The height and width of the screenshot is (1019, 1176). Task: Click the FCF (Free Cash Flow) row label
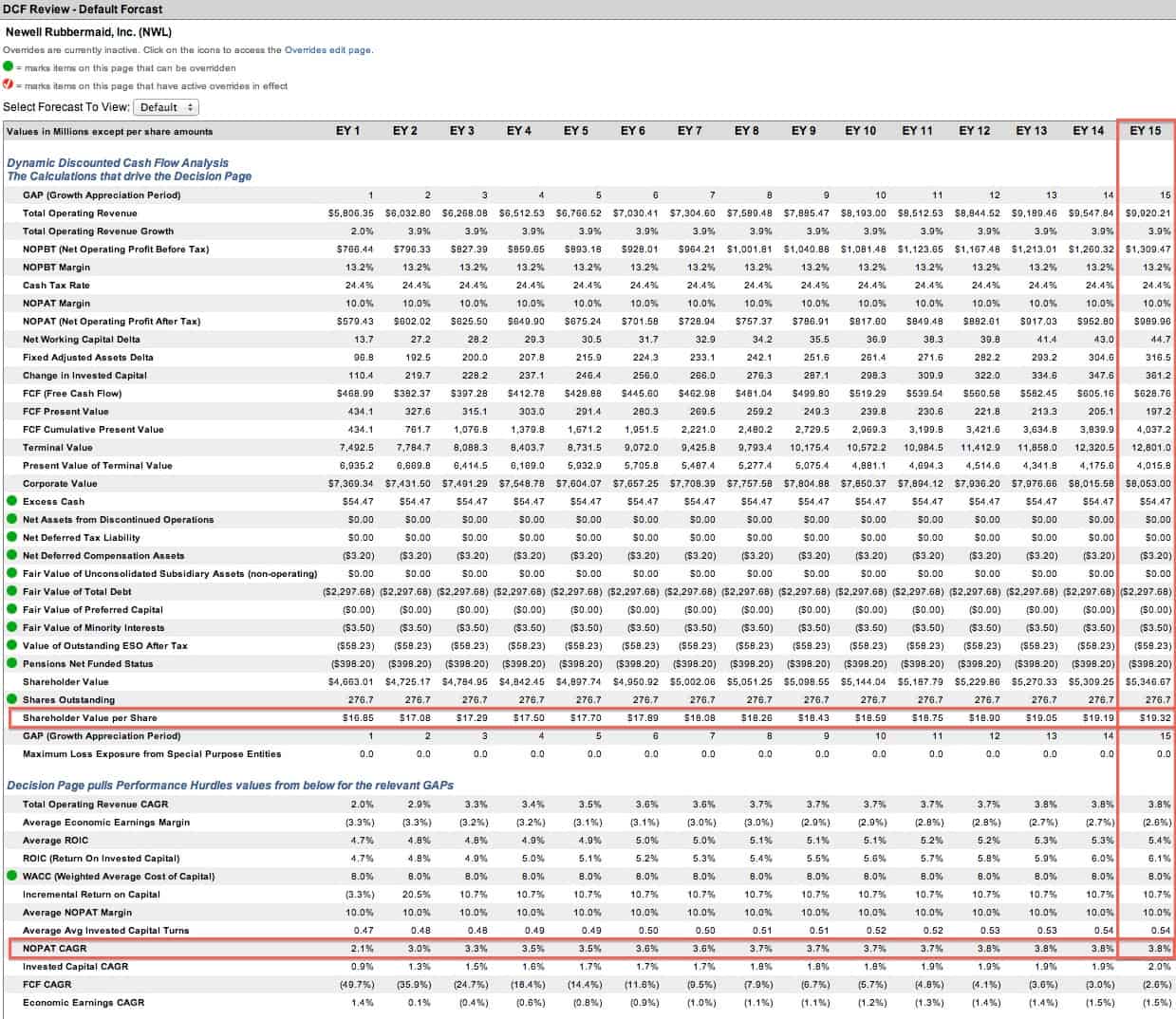tap(72, 394)
